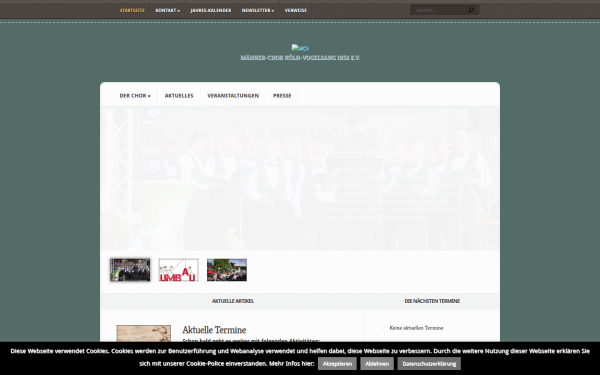Click the Aktuelle Artikel section header
The width and height of the screenshot is (600, 375).
click(x=233, y=301)
